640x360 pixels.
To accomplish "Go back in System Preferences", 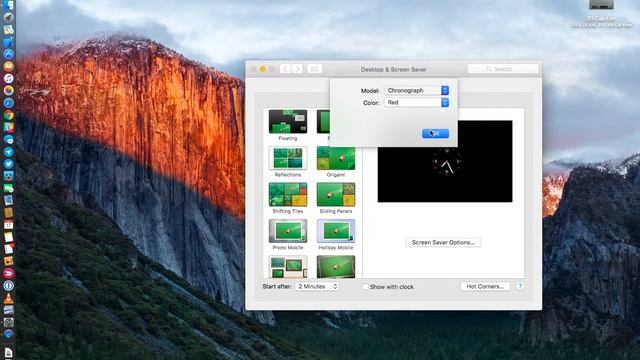I will [x=285, y=69].
